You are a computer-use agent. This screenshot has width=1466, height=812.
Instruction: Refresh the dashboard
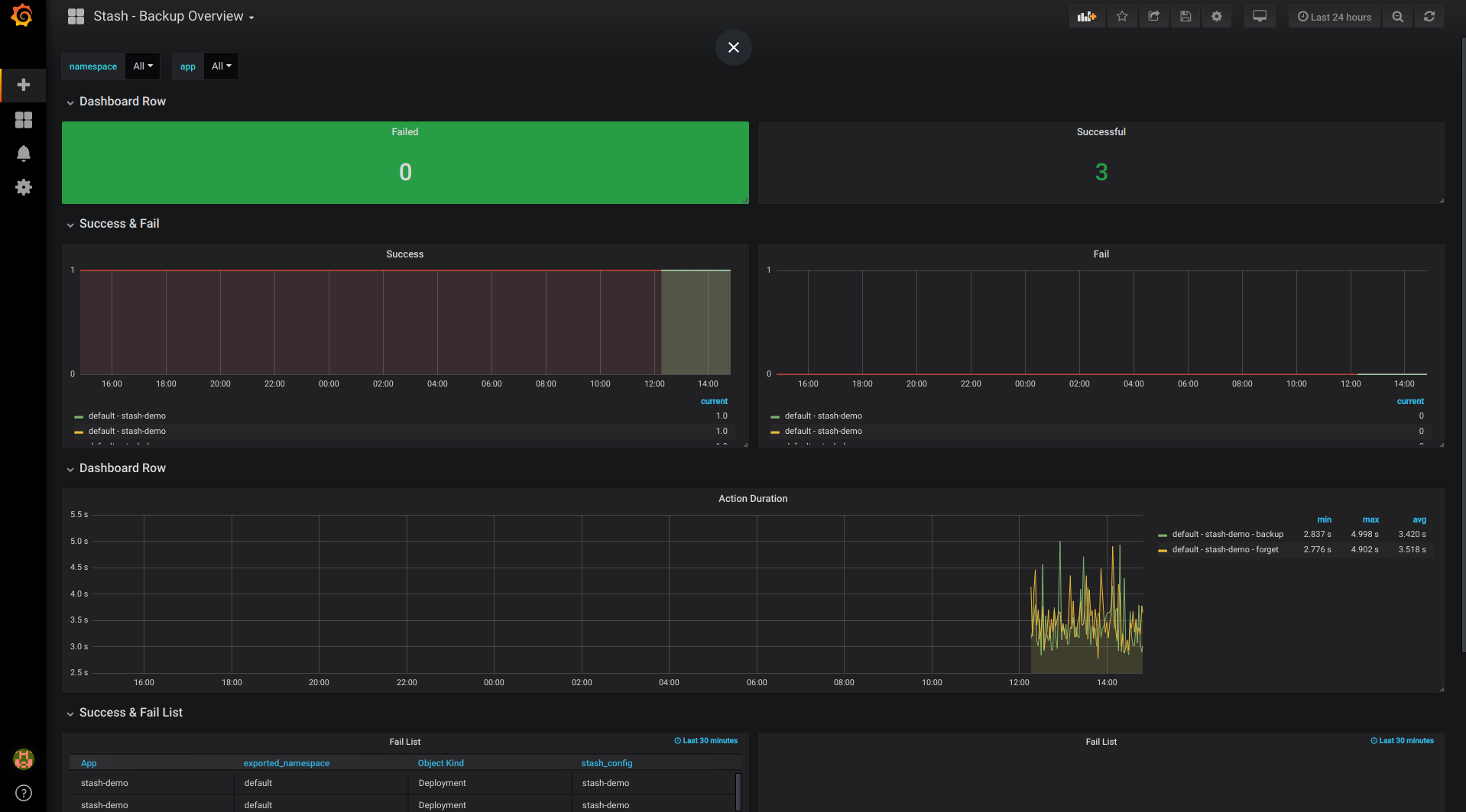point(1429,16)
